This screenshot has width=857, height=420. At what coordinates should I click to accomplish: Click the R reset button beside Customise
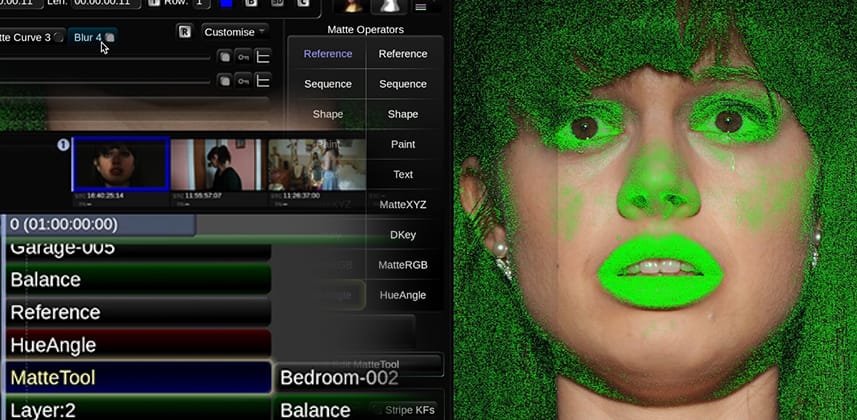[185, 32]
